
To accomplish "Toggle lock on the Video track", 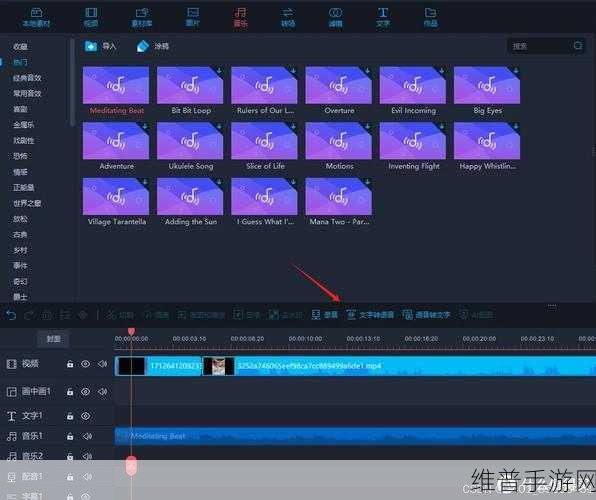I will point(70,364).
